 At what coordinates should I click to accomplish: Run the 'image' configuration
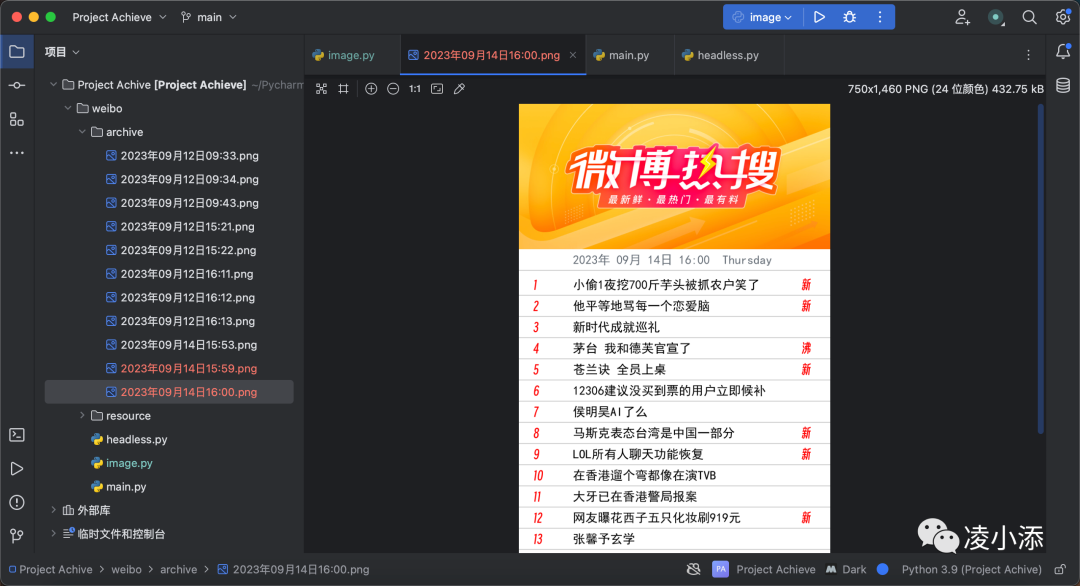coord(819,17)
